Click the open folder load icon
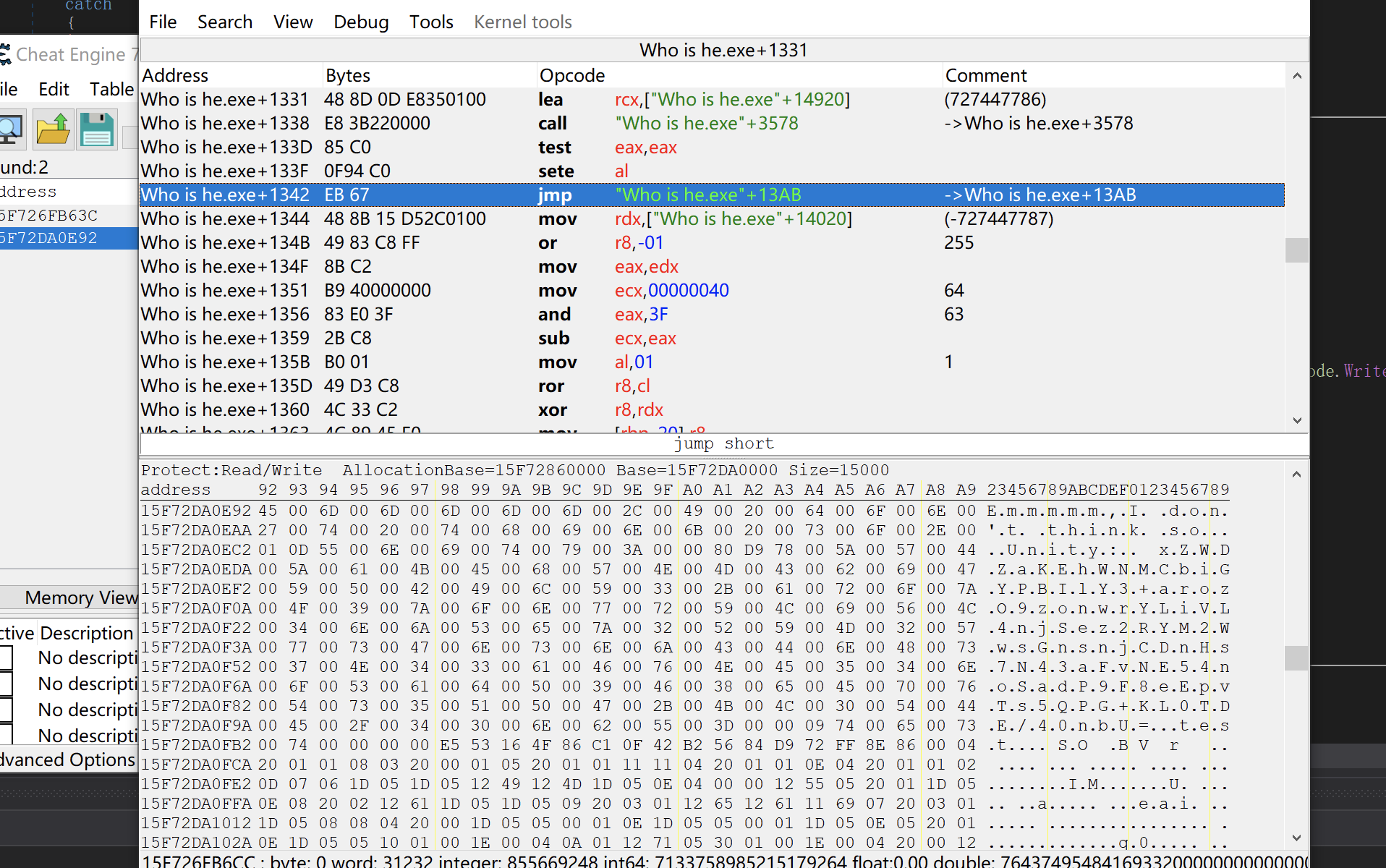The height and width of the screenshot is (868, 1386). pyautogui.click(x=54, y=129)
